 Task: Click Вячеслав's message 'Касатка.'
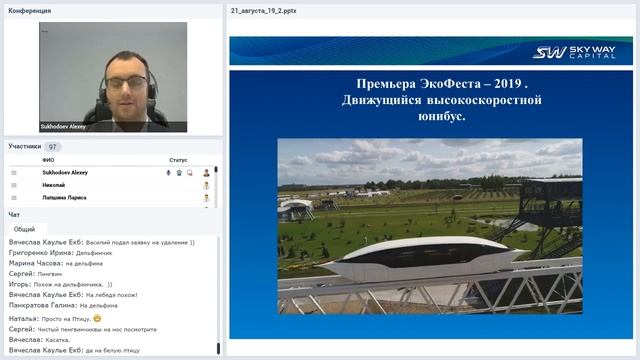point(40,340)
